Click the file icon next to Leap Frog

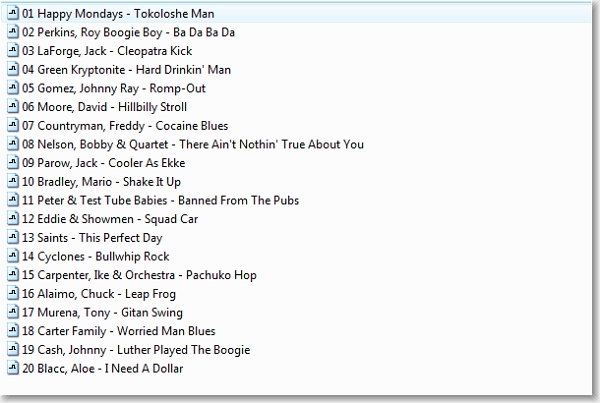(13, 294)
